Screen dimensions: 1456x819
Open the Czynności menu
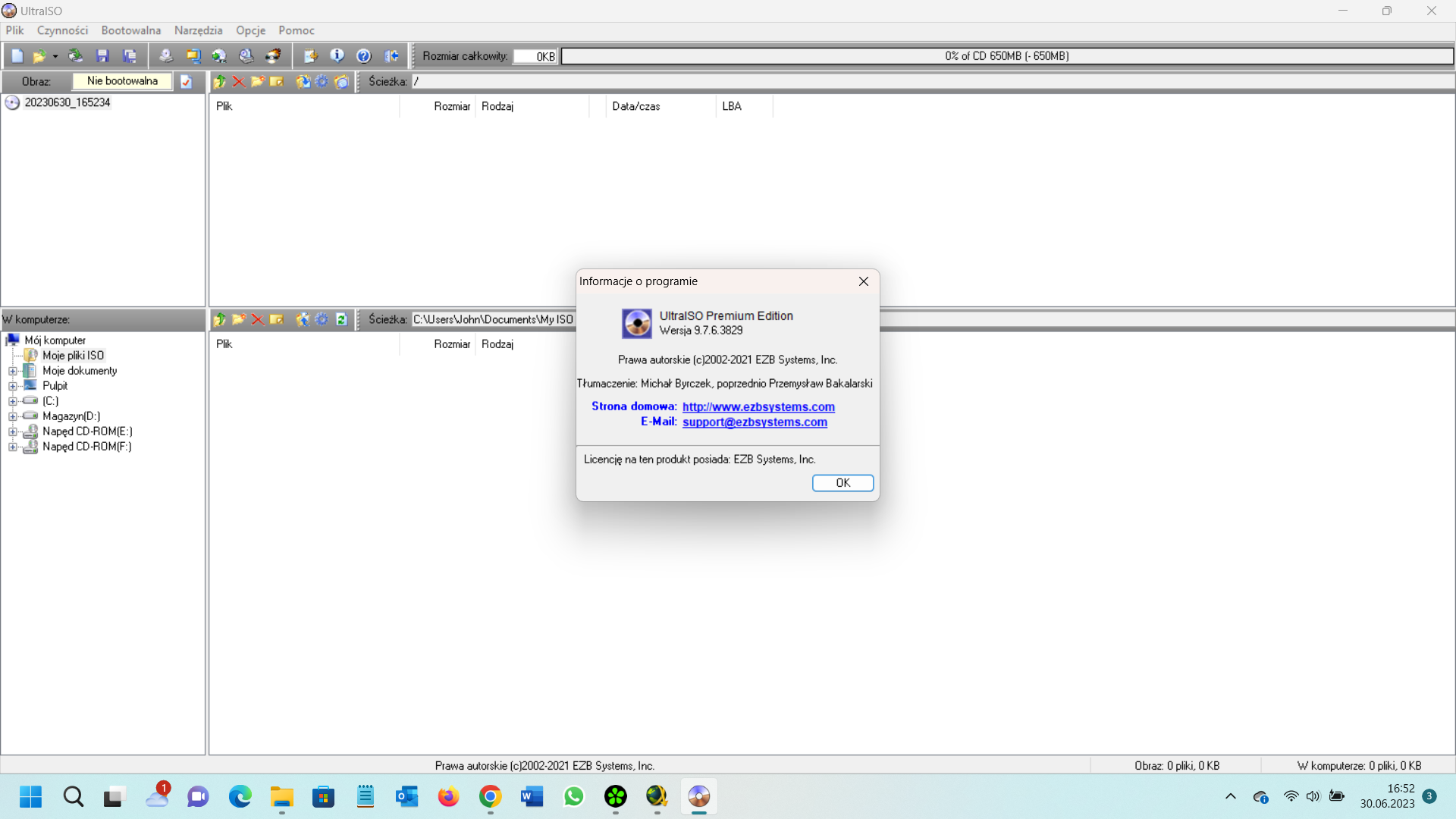tap(62, 30)
